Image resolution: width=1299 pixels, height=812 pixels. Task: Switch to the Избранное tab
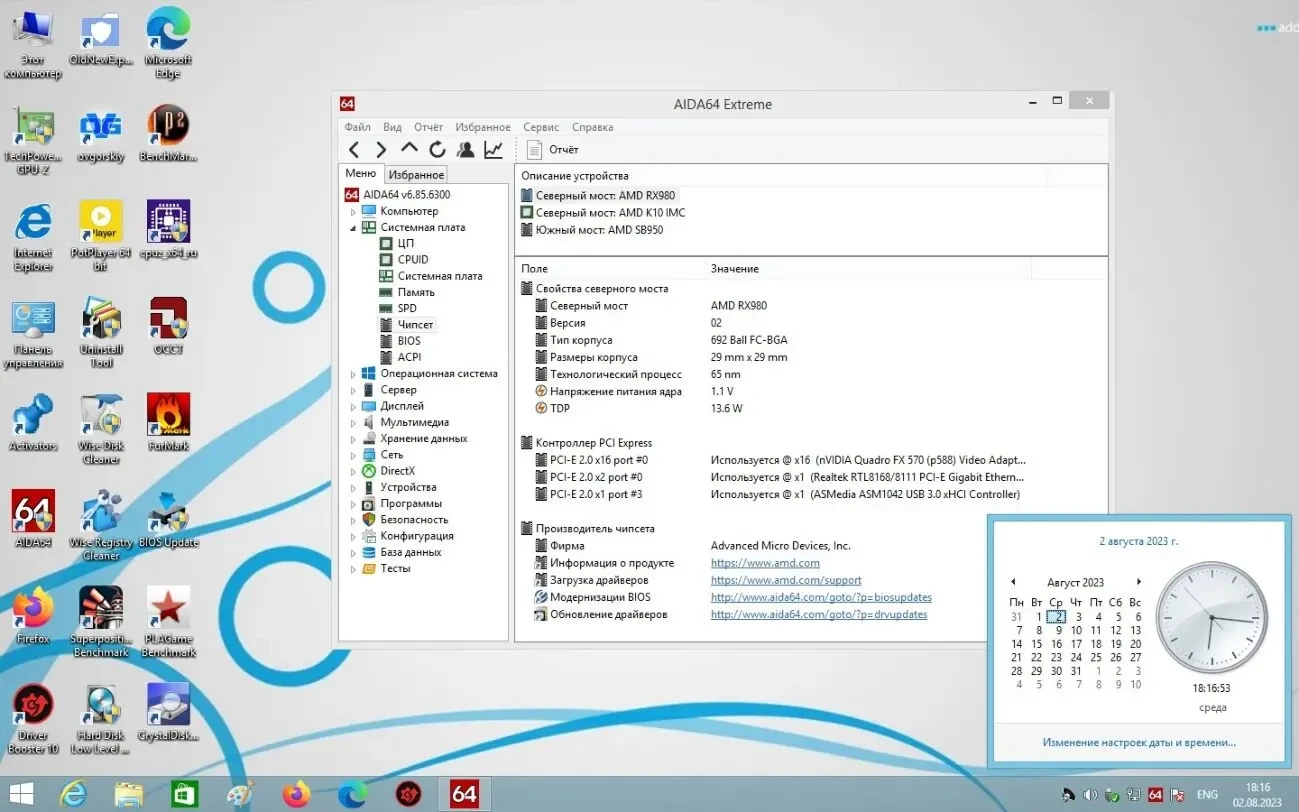coord(416,175)
